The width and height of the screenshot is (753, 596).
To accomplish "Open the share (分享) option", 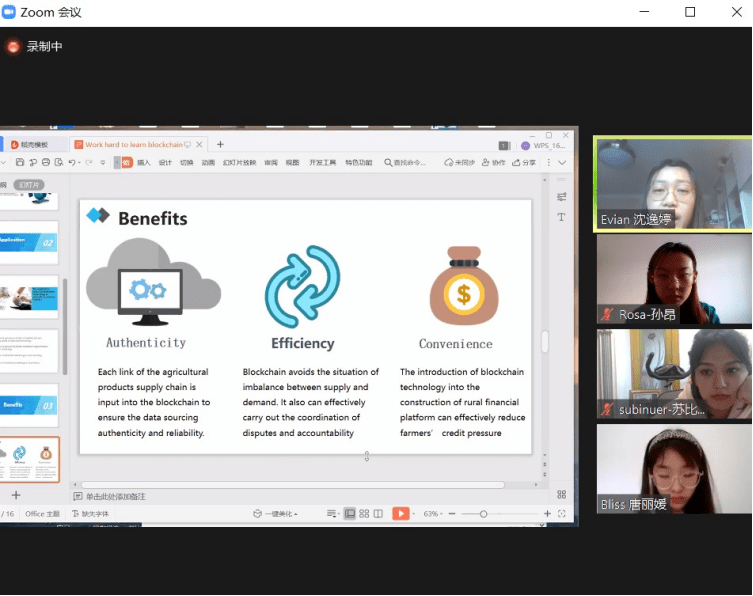I will point(525,162).
